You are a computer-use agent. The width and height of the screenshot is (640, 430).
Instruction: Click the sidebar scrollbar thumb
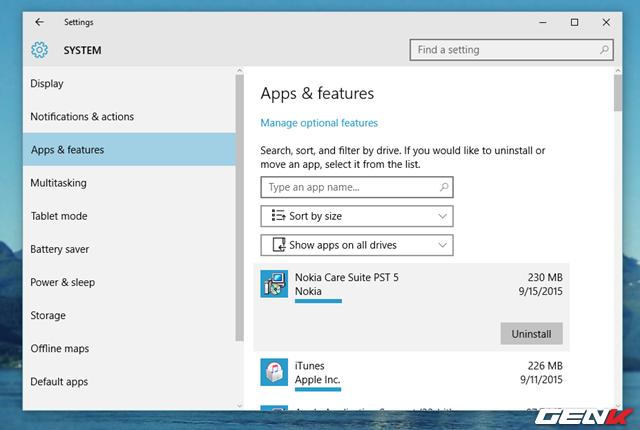pos(240,208)
